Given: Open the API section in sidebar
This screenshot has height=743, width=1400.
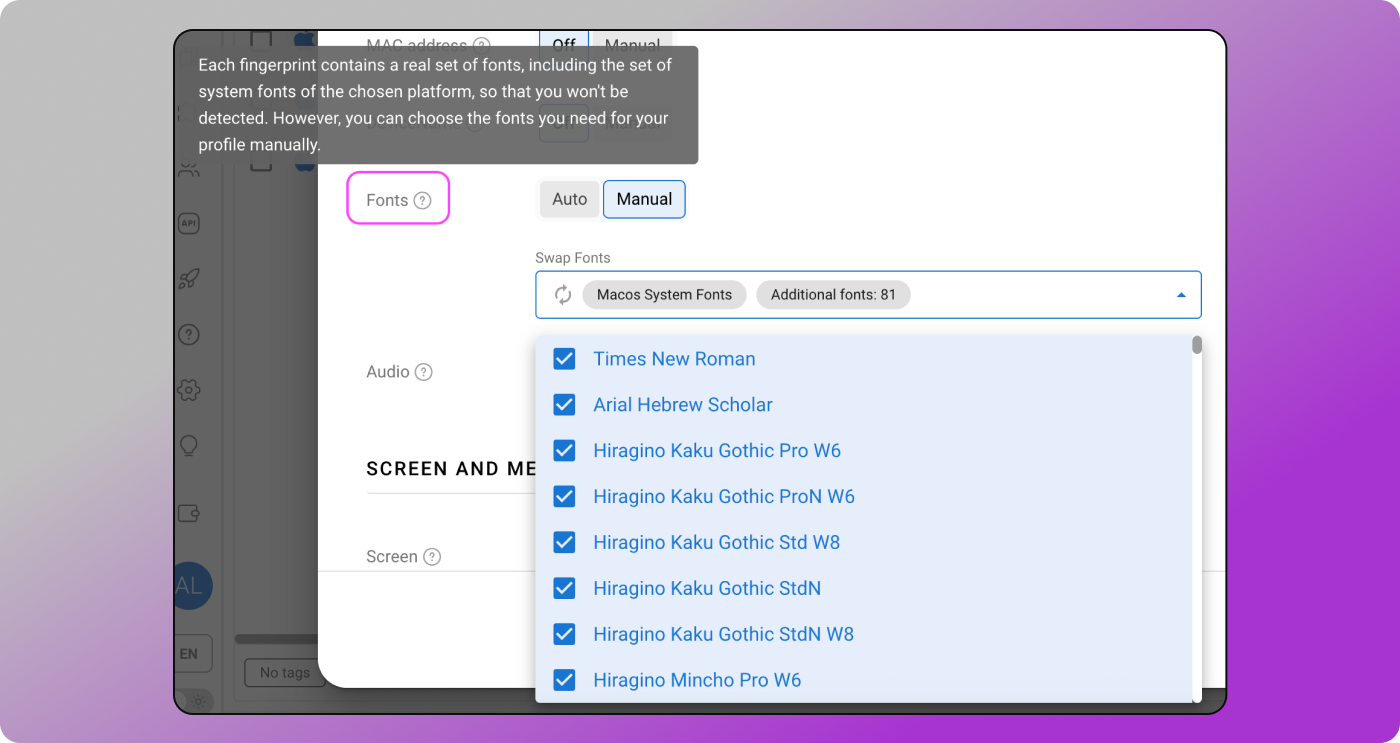Looking at the screenshot, I should click(x=189, y=224).
